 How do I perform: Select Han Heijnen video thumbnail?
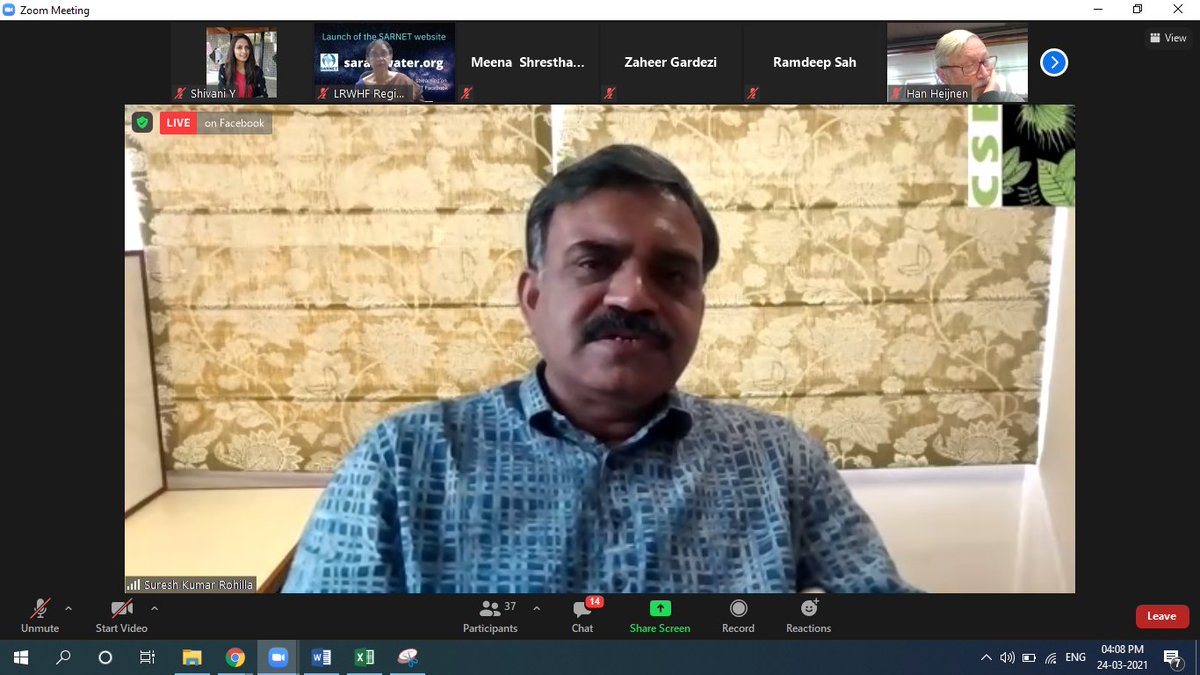pos(957,63)
